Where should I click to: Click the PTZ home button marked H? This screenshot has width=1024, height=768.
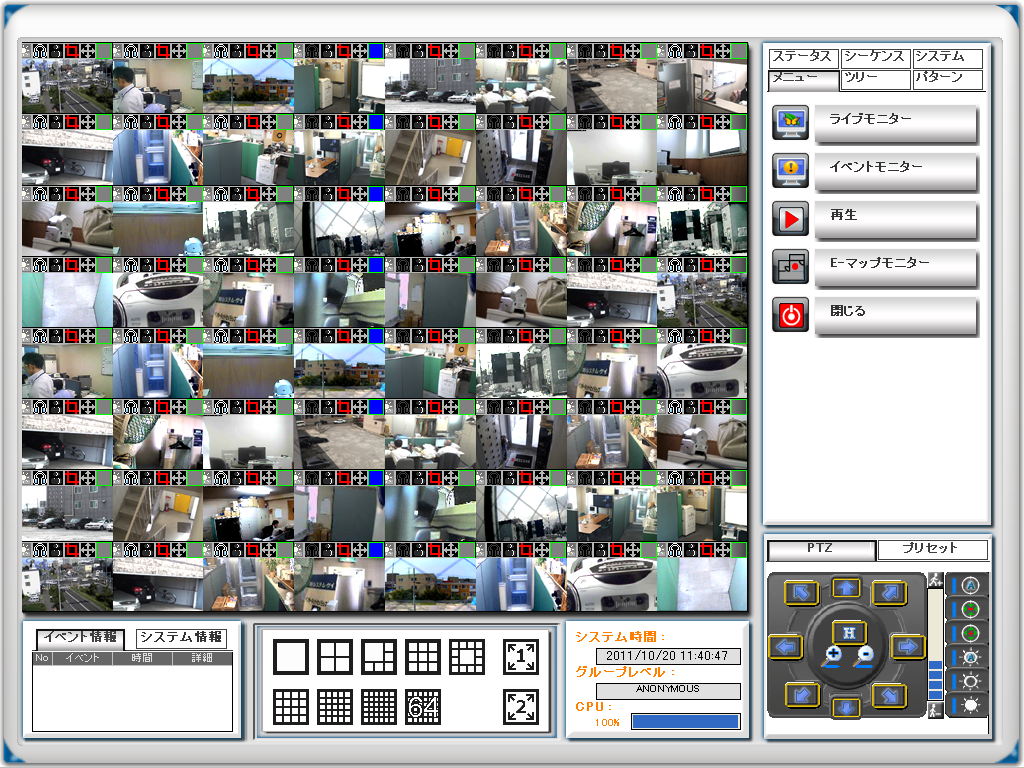click(x=848, y=632)
